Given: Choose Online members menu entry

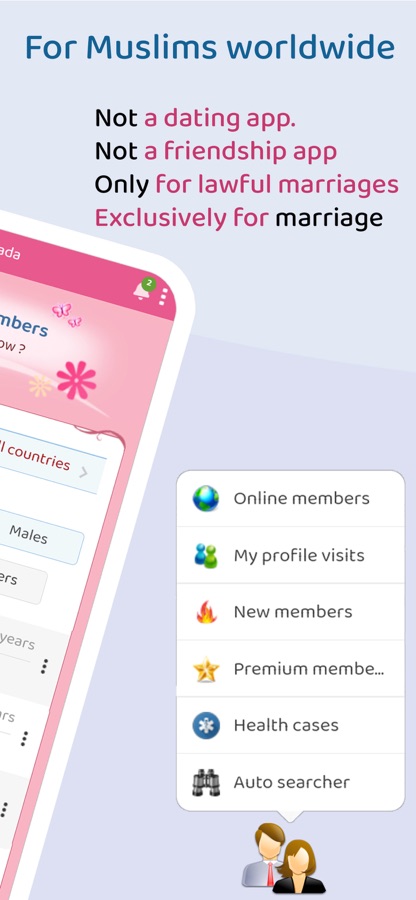Looking at the screenshot, I should point(291,498).
